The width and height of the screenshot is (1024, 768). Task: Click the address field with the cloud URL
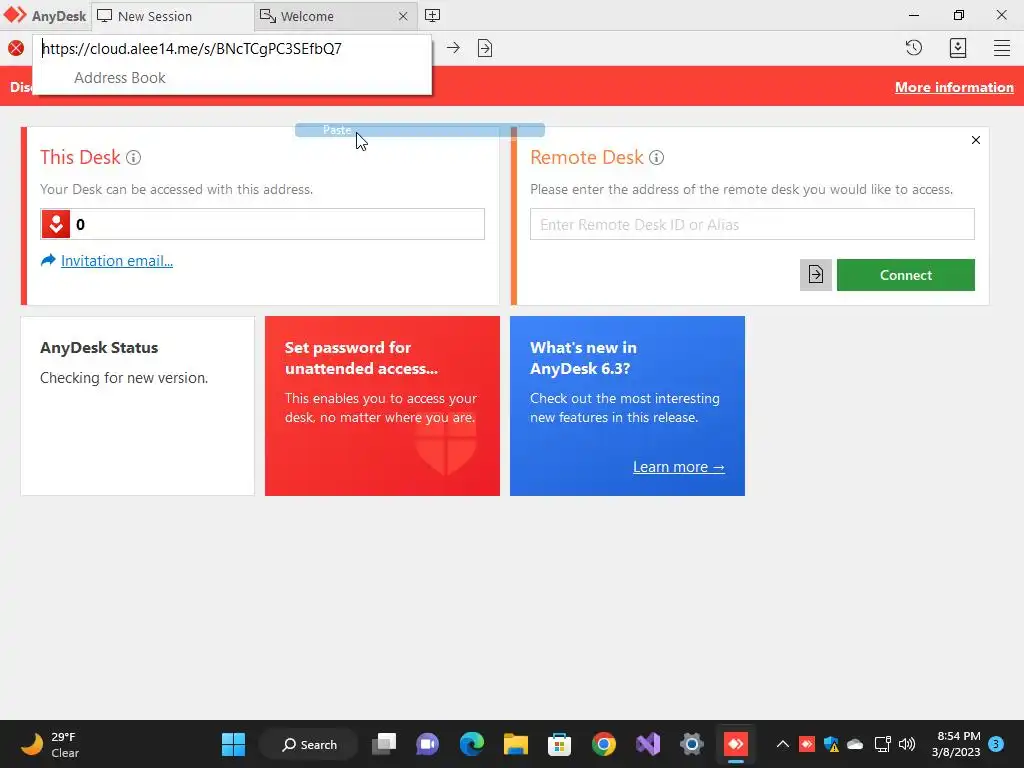(x=232, y=49)
